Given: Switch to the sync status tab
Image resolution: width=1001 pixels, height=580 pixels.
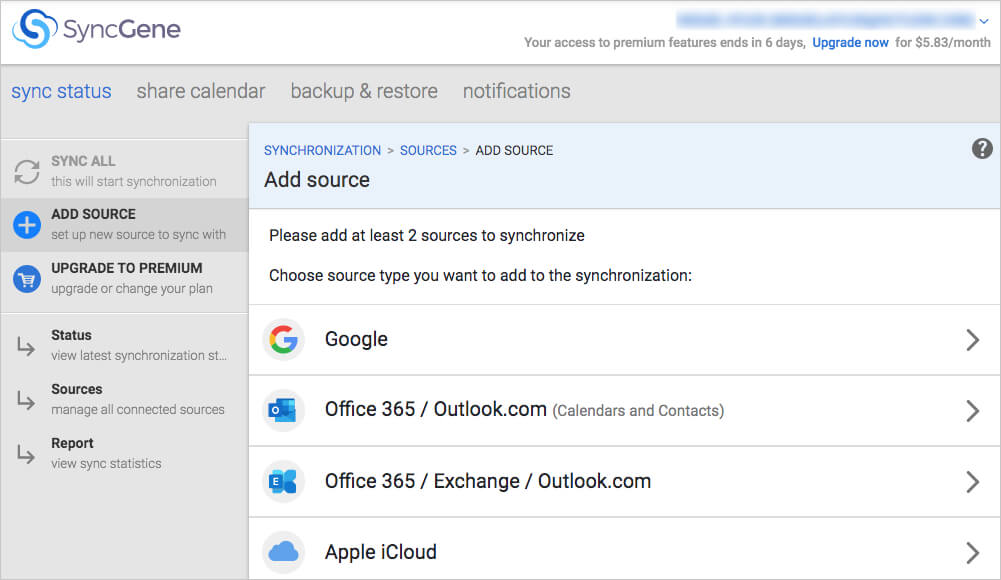Looking at the screenshot, I should pos(61,91).
